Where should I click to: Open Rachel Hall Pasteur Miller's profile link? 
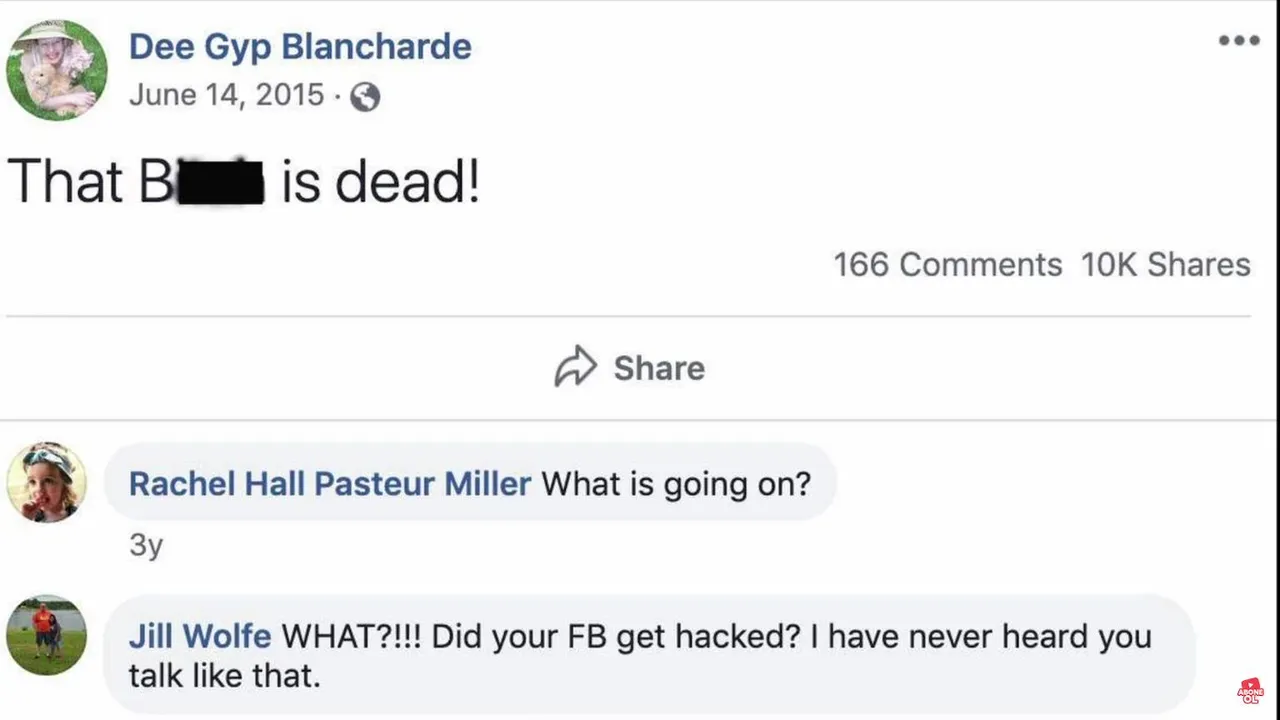tap(330, 484)
